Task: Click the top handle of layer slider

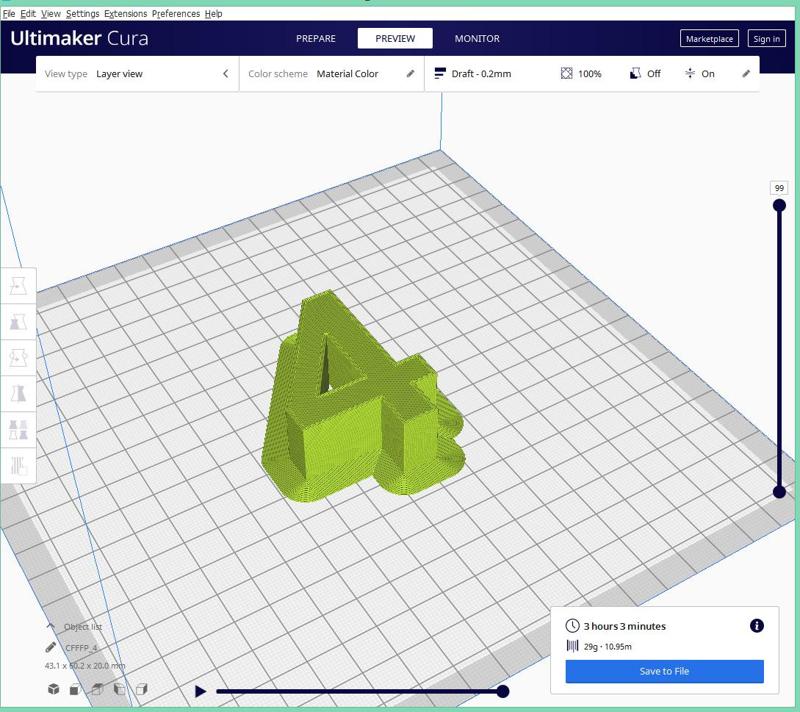Action: click(779, 206)
